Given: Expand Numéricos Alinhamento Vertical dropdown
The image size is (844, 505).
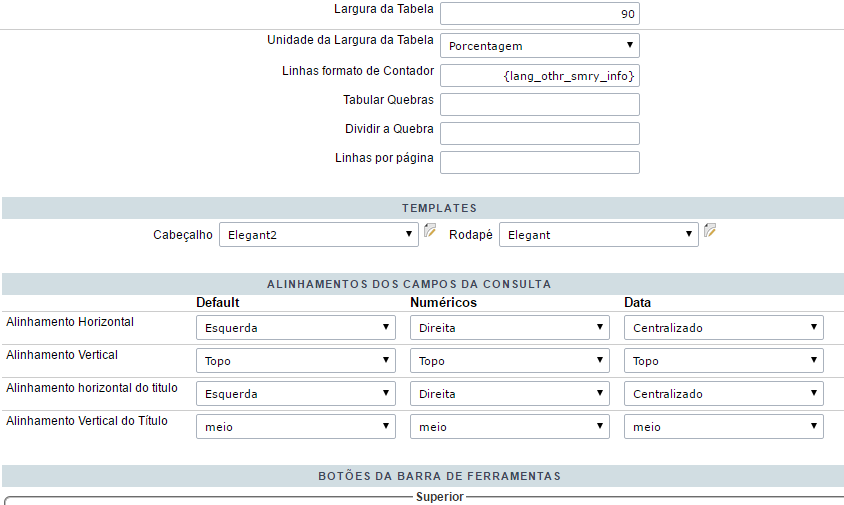Looking at the screenshot, I should tap(510, 361).
